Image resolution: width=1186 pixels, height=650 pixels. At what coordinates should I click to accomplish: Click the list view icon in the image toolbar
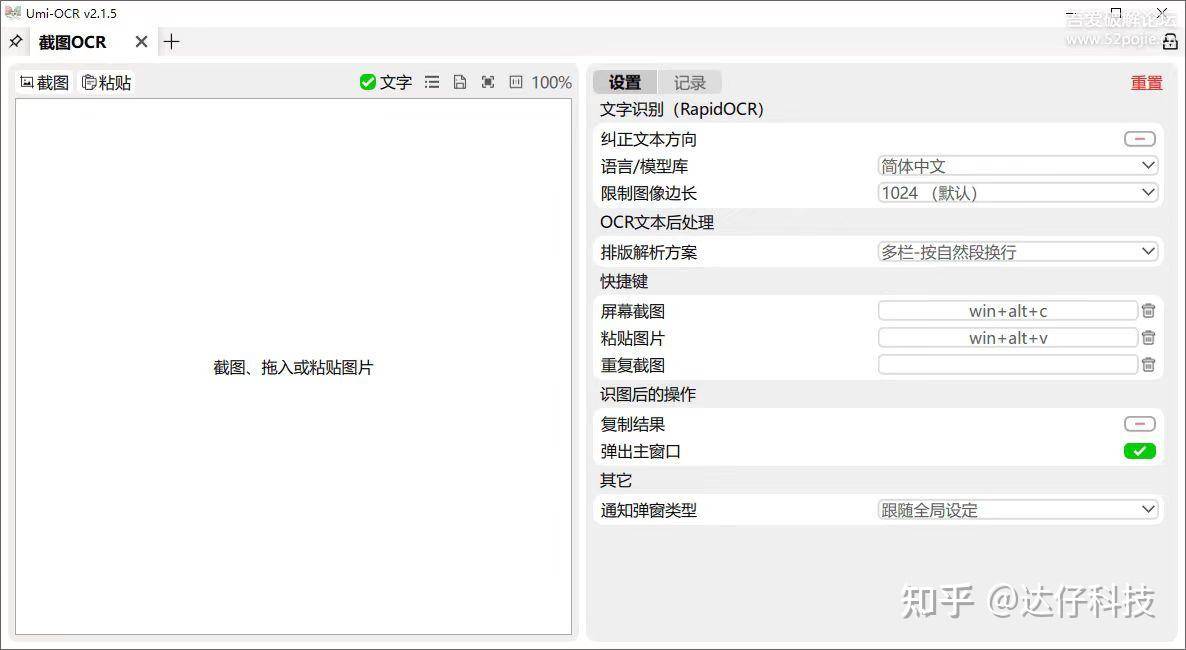432,82
